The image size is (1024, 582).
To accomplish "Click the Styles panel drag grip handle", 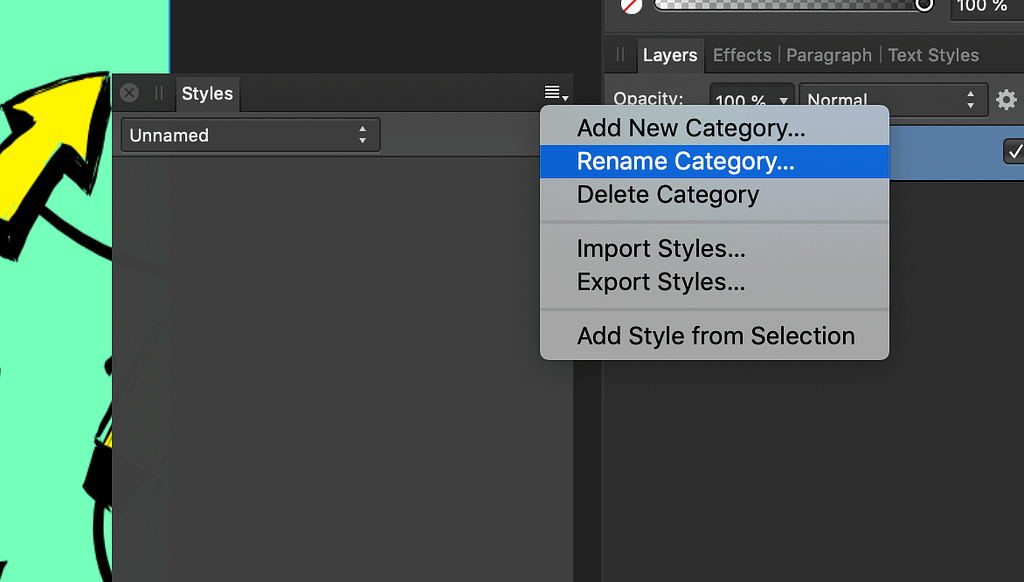I will coord(159,93).
